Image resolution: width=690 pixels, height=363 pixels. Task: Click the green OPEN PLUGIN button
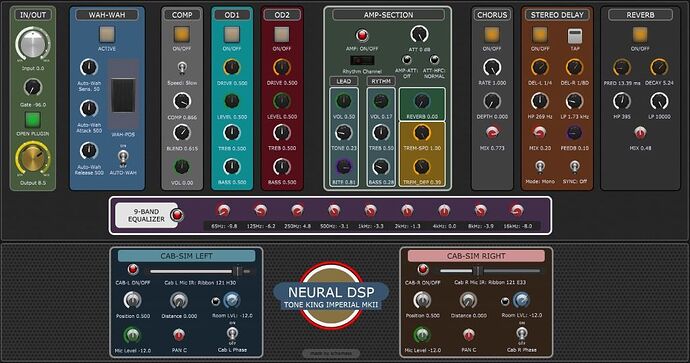tap(33, 120)
